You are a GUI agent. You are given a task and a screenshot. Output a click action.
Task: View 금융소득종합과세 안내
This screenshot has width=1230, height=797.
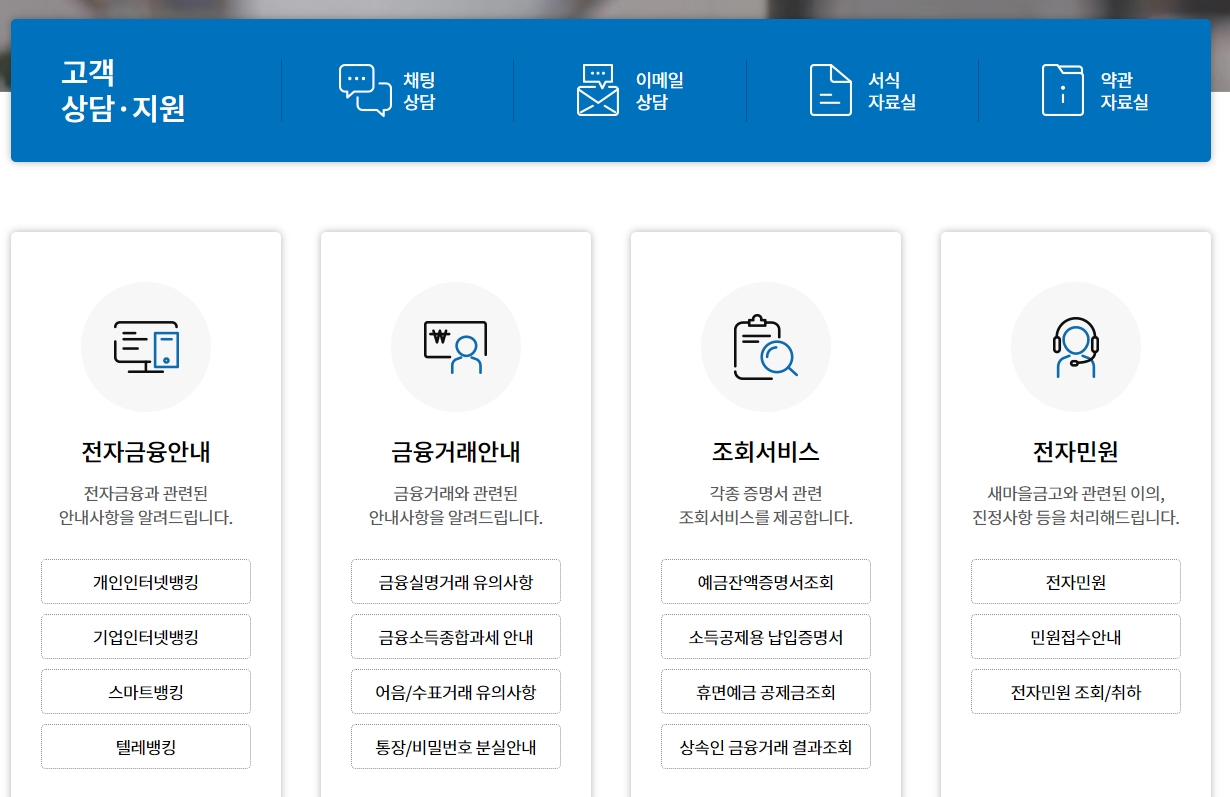point(455,636)
